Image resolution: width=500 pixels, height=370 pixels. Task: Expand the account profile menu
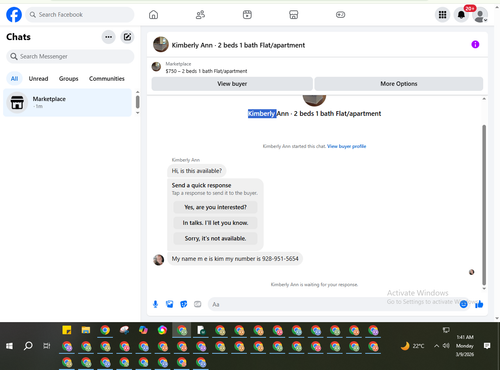pyautogui.click(x=480, y=15)
